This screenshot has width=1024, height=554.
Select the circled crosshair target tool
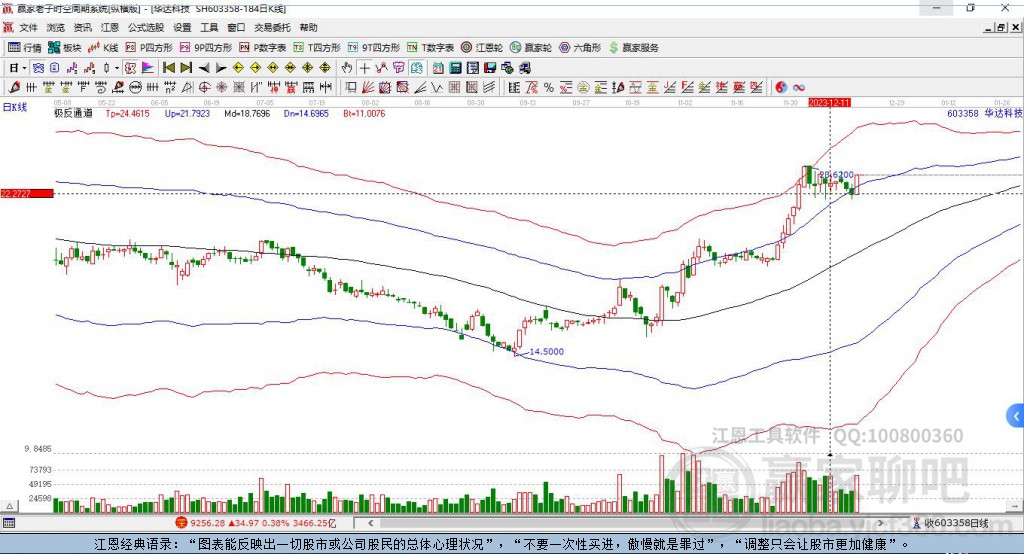coord(204,88)
